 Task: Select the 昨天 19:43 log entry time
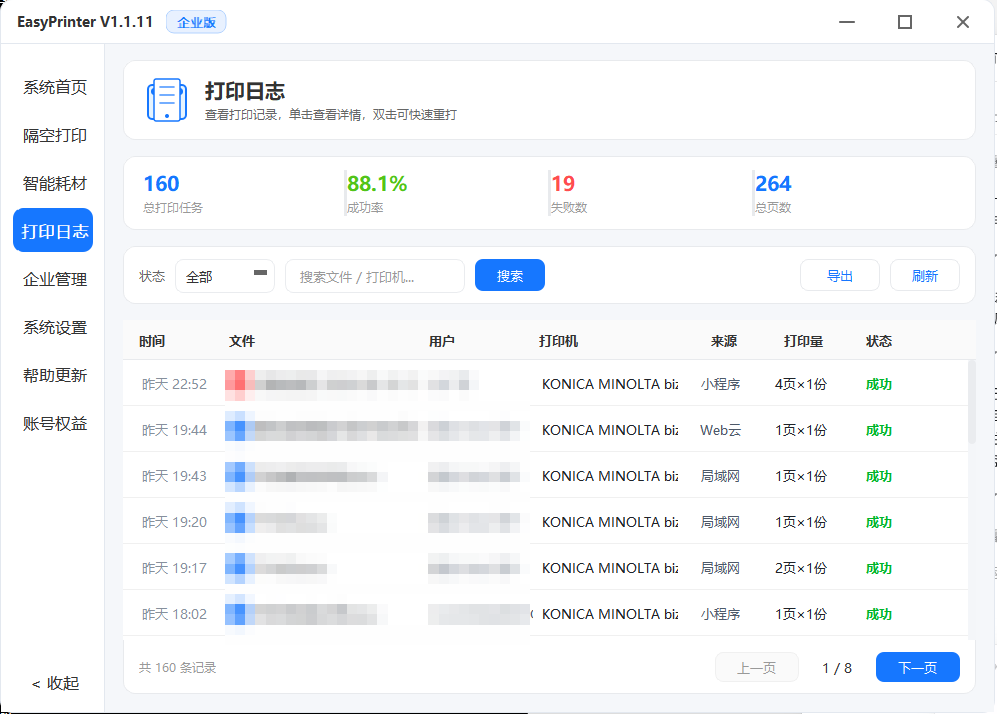174,476
